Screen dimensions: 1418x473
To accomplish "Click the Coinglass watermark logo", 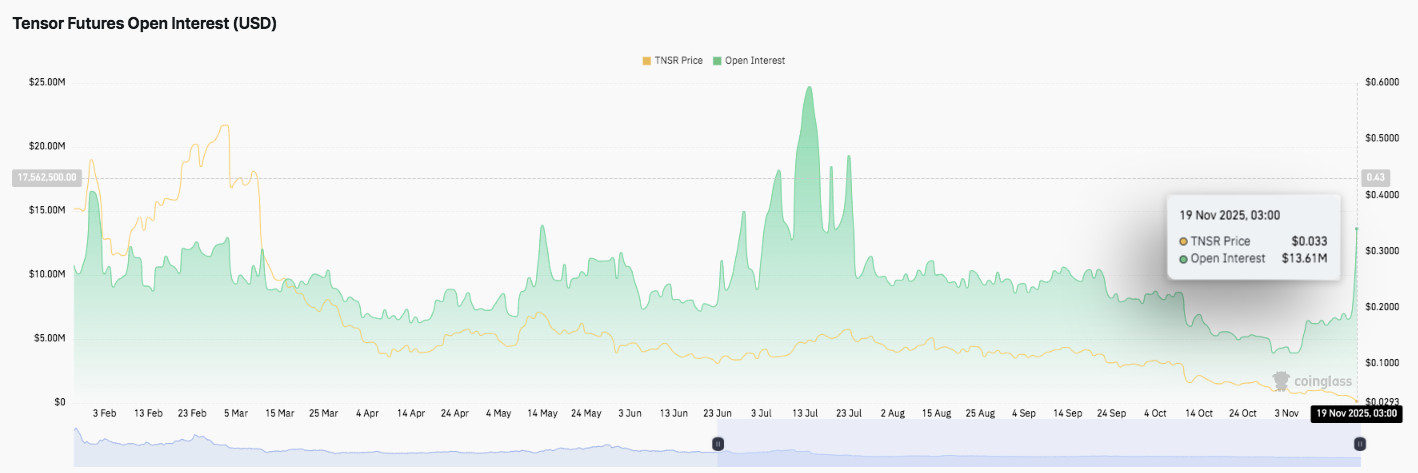I will pyautogui.click(x=1312, y=381).
